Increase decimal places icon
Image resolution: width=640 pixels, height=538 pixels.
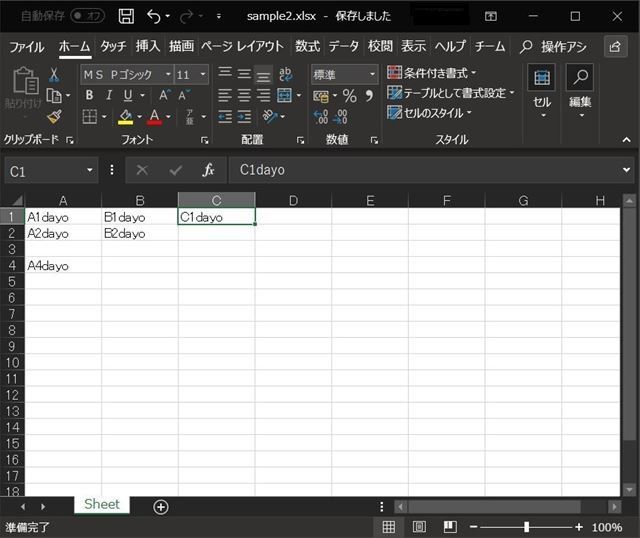coord(321,117)
